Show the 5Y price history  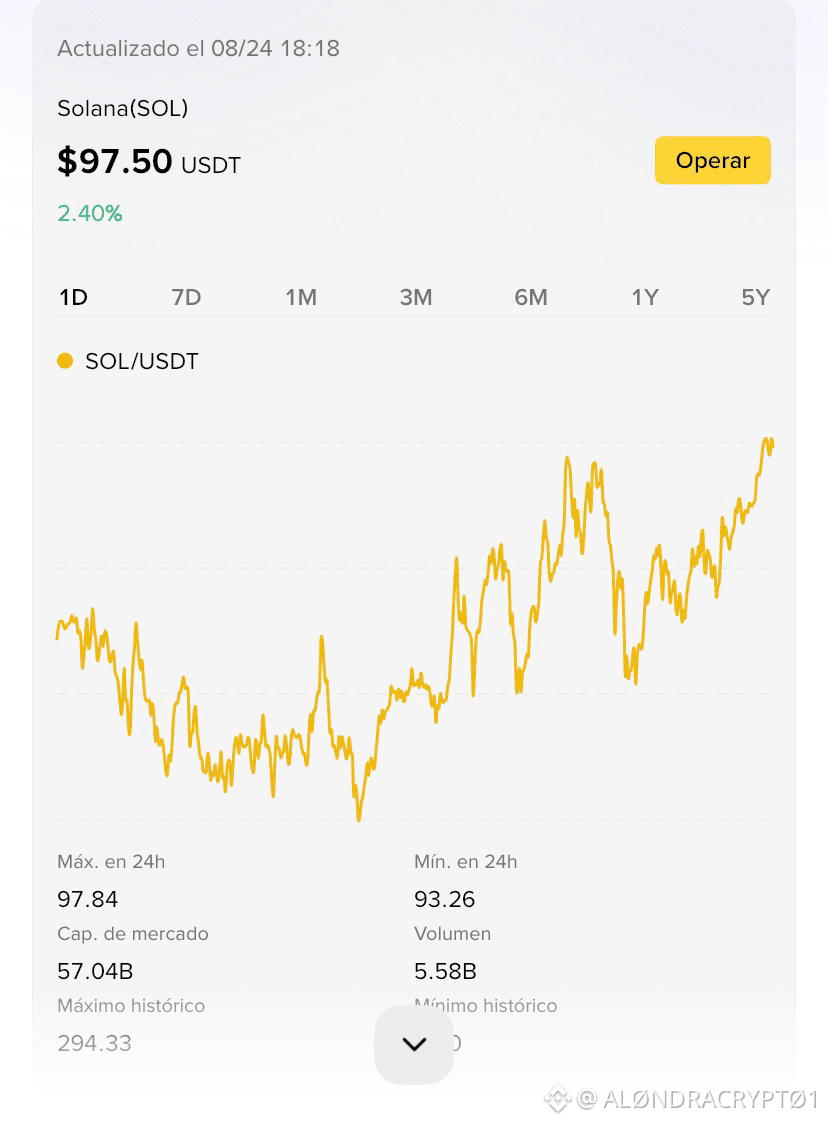(756, 297)
